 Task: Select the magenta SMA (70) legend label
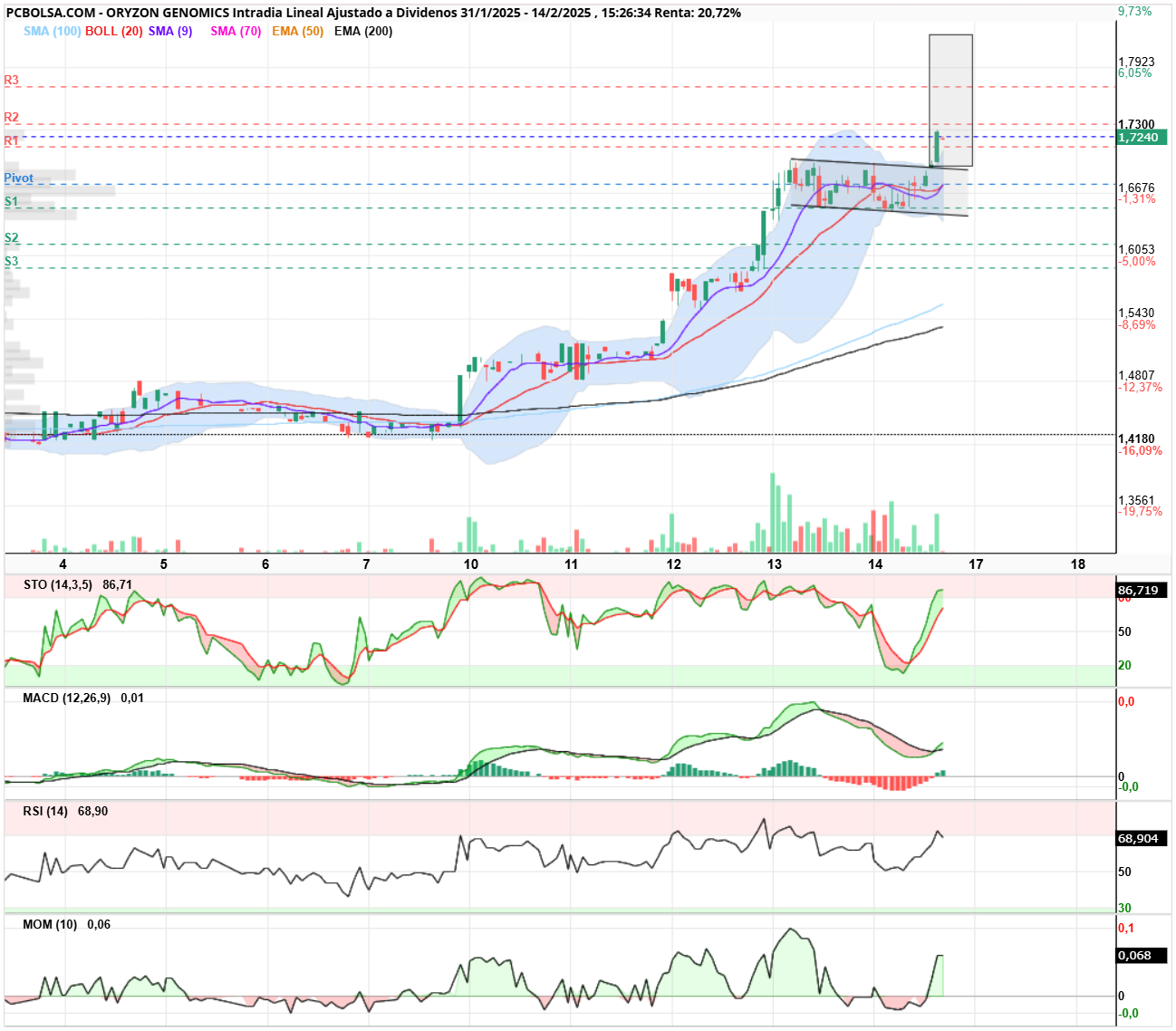[236, 31]
